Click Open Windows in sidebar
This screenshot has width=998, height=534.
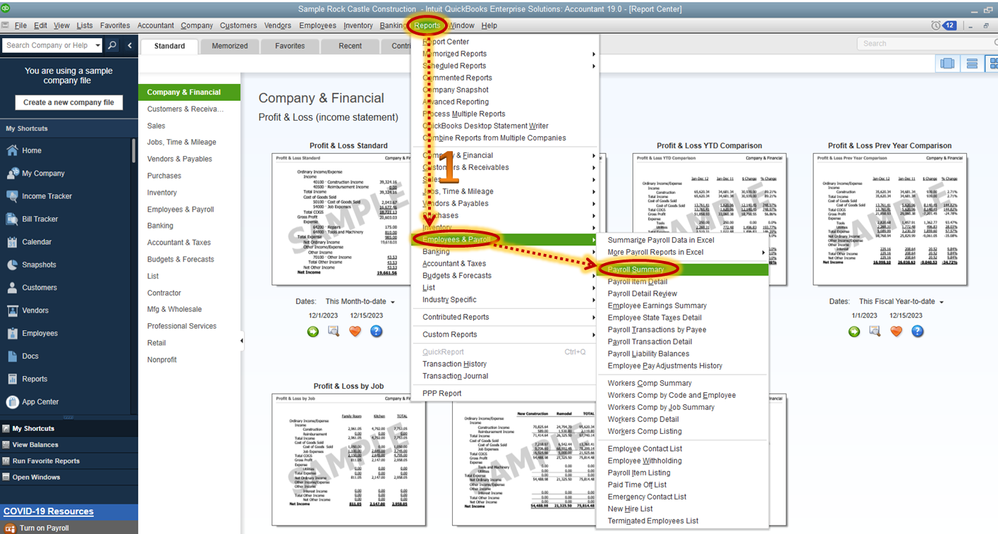36,477
